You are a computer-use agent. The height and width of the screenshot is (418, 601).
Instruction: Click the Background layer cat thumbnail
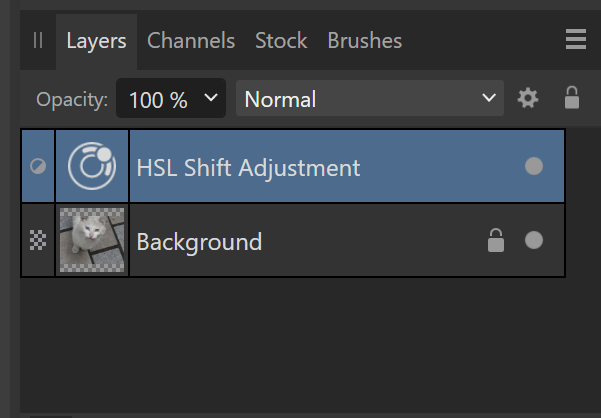pos(92,240)
